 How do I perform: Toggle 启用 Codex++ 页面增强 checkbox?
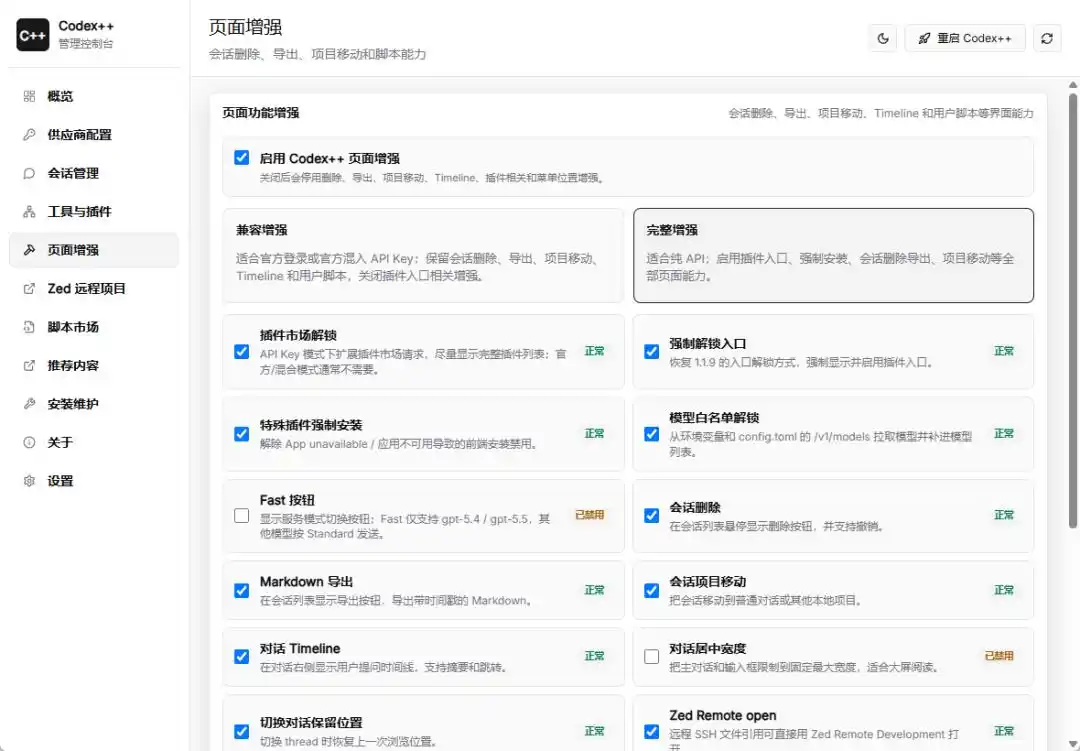point(242,158)
